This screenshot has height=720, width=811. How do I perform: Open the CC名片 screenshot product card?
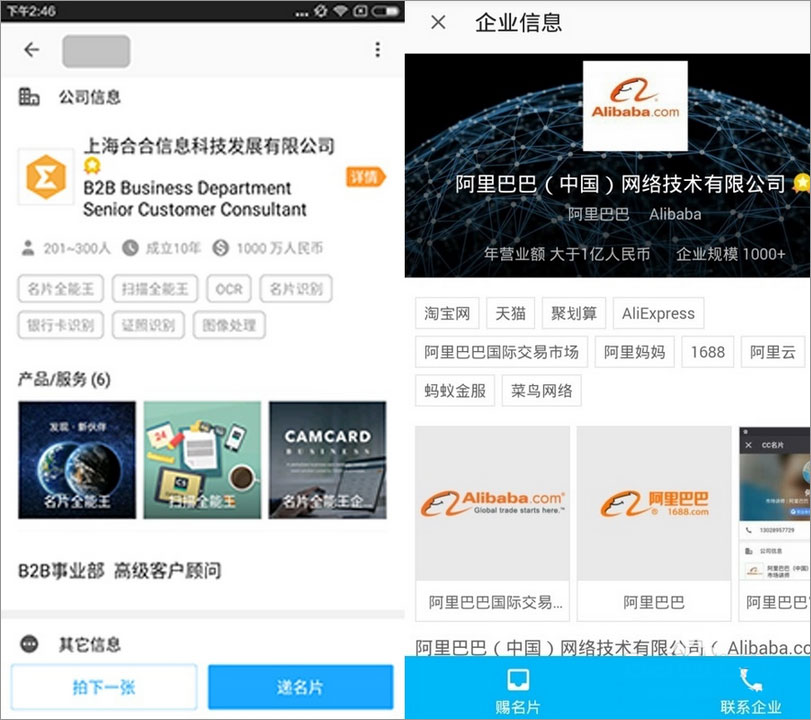pos(775,523)
